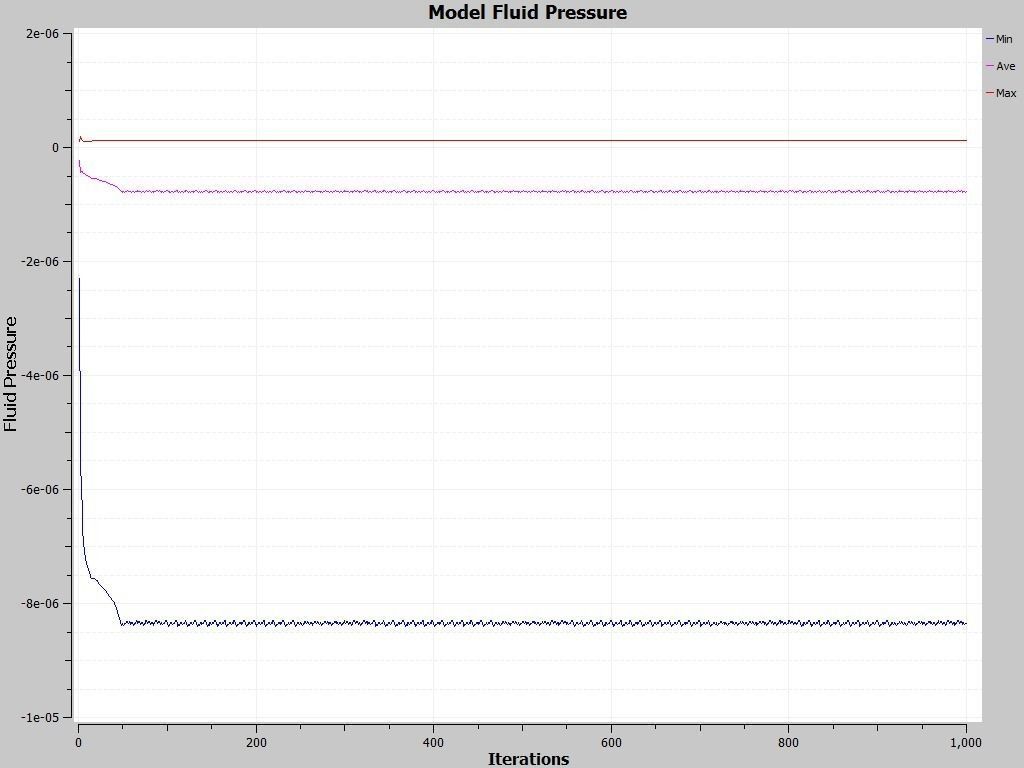Click the -6e-06 y-axis tick label
Viewport: 1024px width, 768px height.
(40, 490)
